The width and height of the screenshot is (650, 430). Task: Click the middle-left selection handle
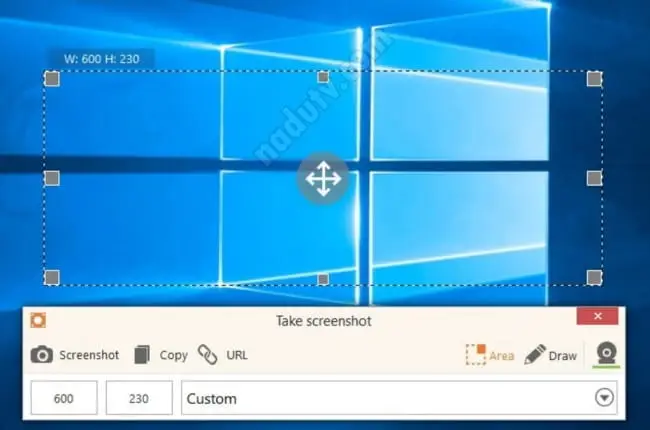click(x=52, y=178)
